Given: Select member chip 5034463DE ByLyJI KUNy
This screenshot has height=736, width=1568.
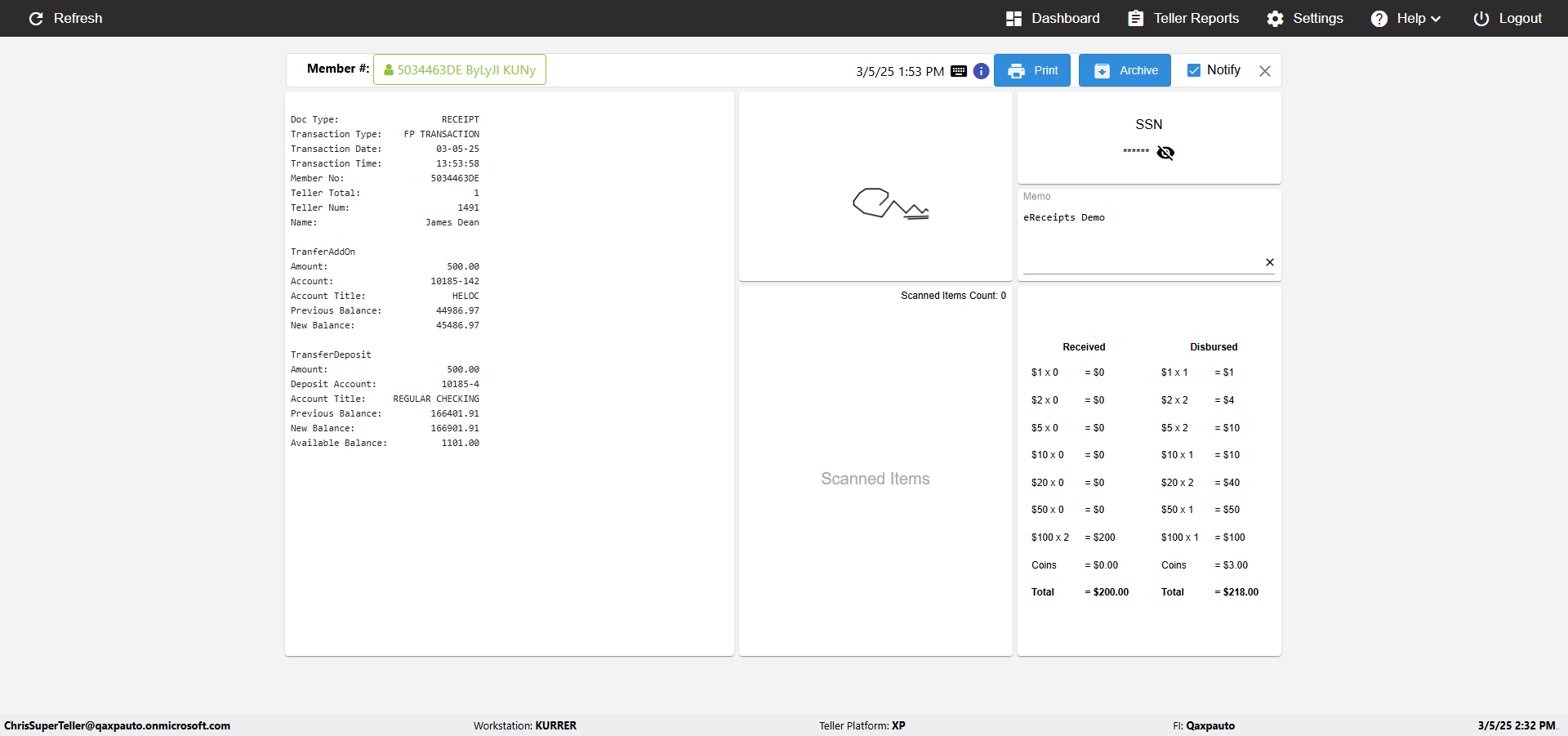Looking at the screenshot, I should [460, 69].
